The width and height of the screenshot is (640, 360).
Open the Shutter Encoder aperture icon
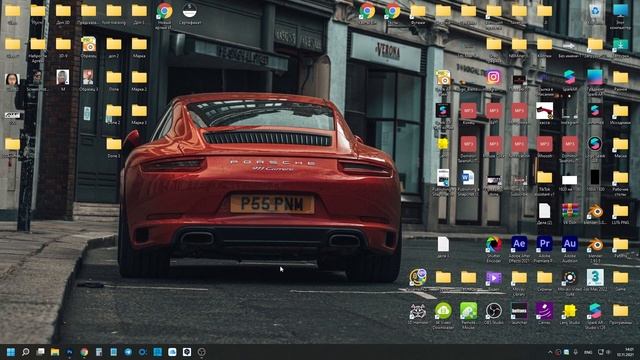point(493,244)
